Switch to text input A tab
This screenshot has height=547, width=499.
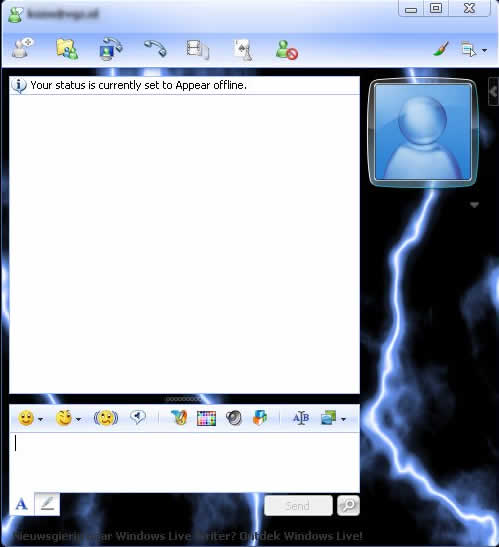[22, 504]
